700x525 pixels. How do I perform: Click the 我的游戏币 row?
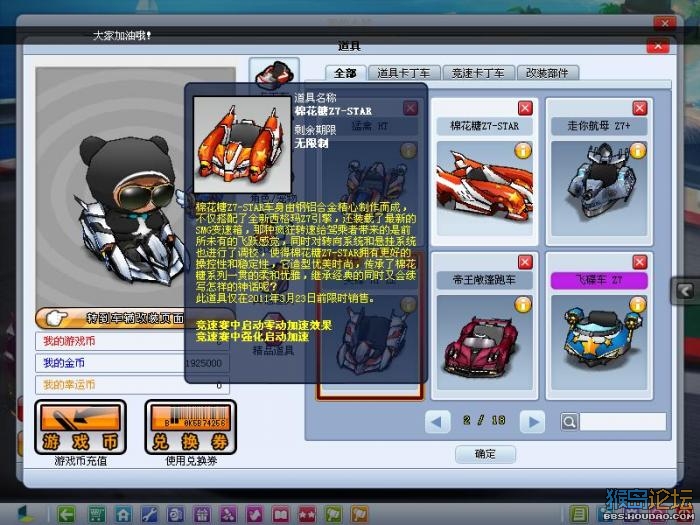132,342
